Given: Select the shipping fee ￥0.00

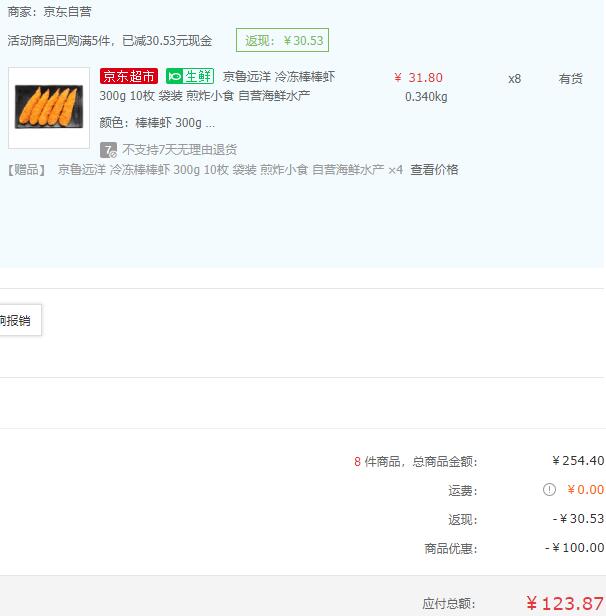Looking at the screenshot, I should click(585, 490).
